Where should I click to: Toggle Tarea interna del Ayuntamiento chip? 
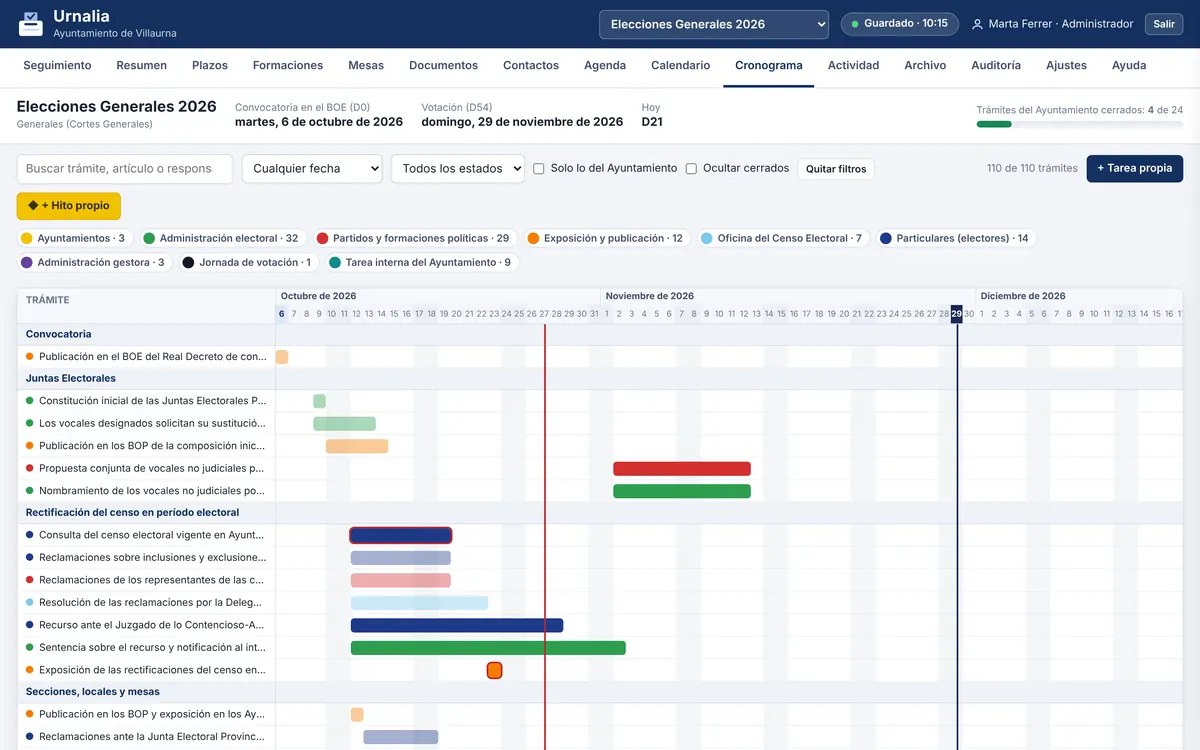tap(421, 263)
